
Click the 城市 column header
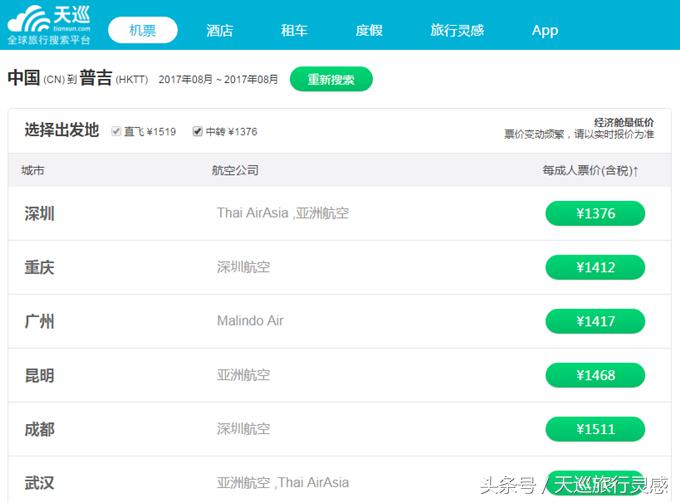click(33, 170)
